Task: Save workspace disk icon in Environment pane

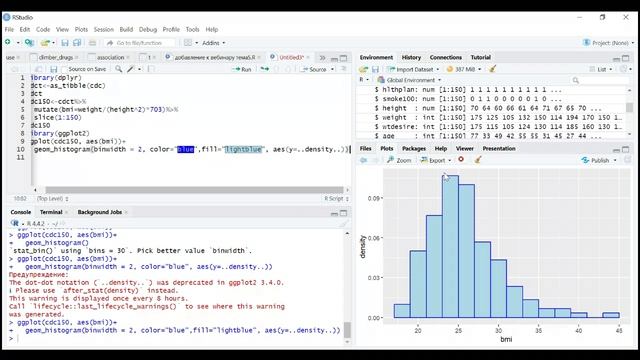Action: (x=376, y=69)
